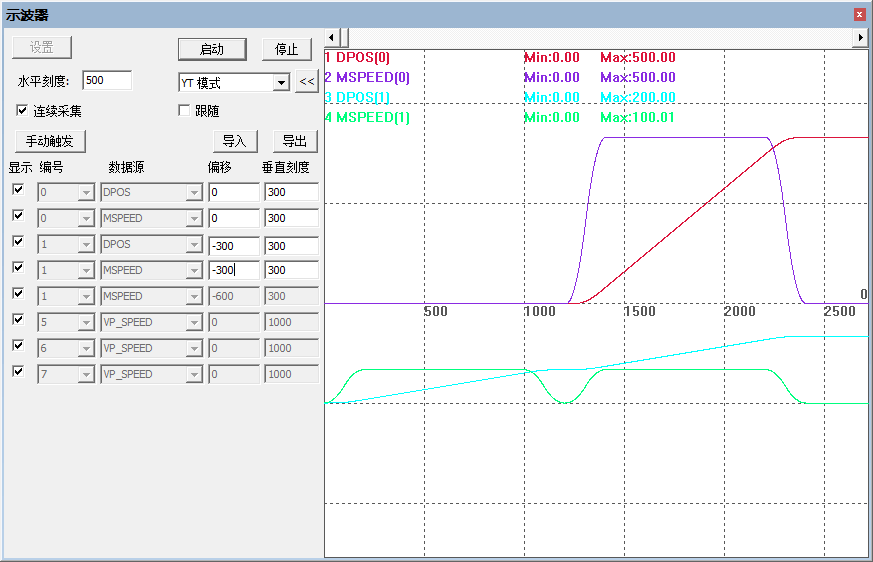Click offset field of second row MSPEED
873x562 pixels.
point(233,218)
